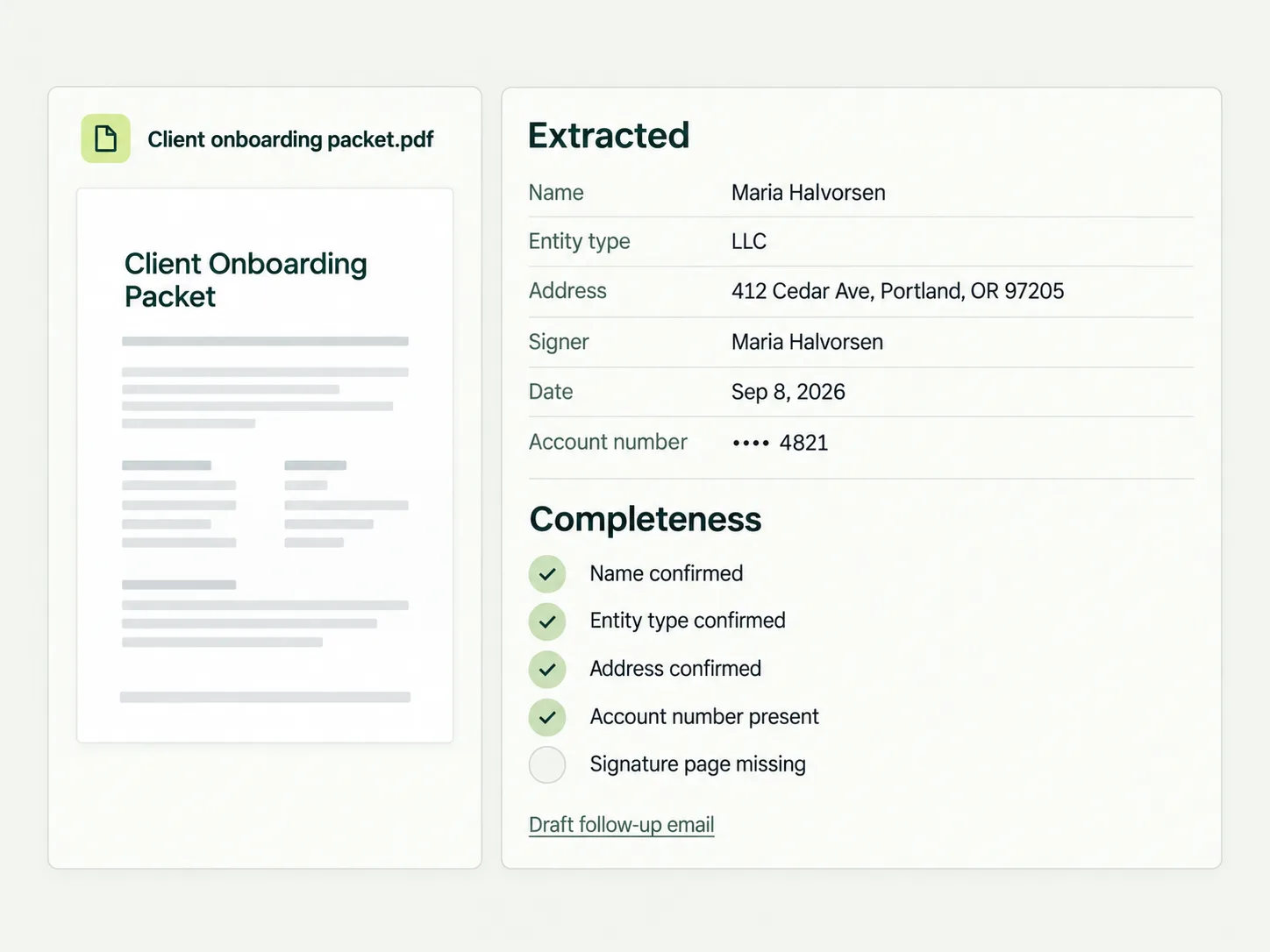Select the address 412 Cedar Ave, Portland

(x=898, y=291)
